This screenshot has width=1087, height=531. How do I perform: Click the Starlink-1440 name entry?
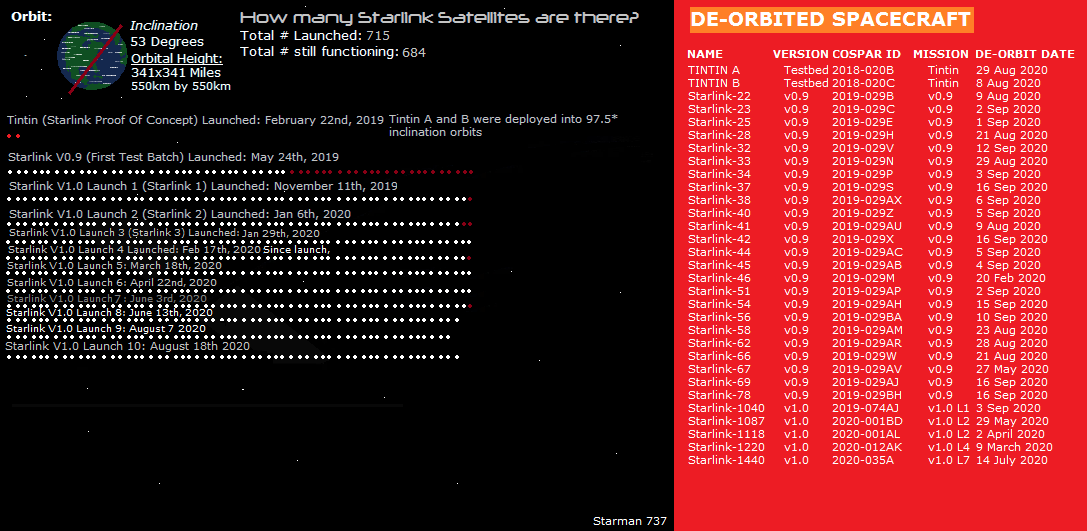click(727, 460)
